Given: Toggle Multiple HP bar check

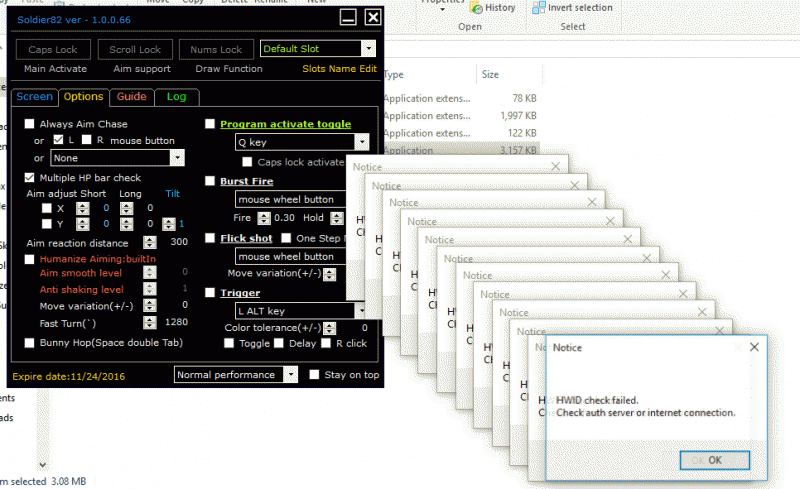Looking at the screenshot, I should [x=30, y=177].
